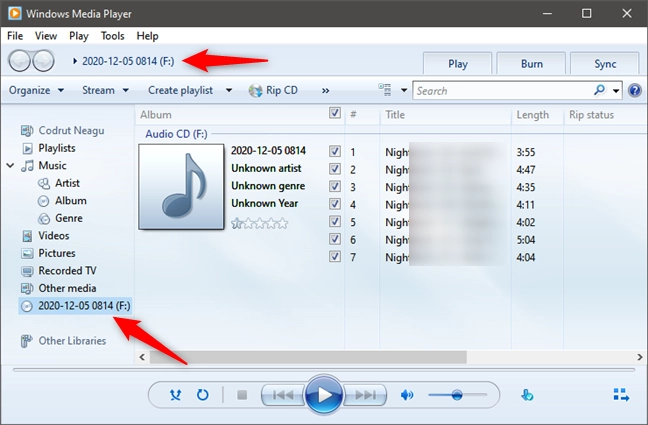Image resolution: width=648 pixels, height=425 pixels.
Task: Rate the album using the stars
Action: (260, 224)
